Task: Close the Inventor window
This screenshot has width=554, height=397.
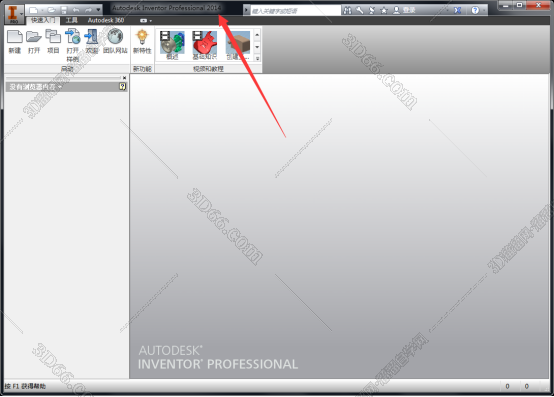Action: pos(538,5)
